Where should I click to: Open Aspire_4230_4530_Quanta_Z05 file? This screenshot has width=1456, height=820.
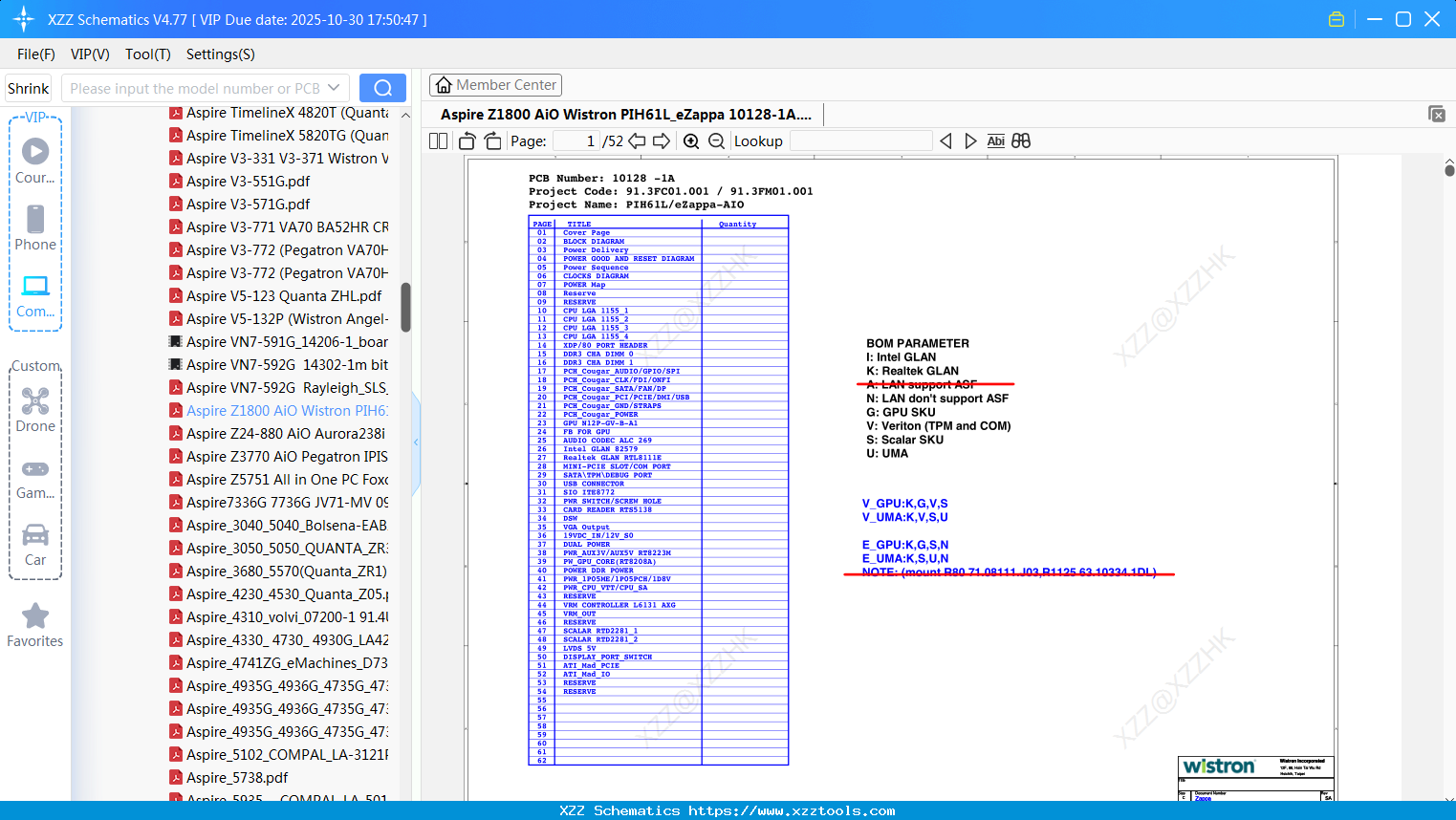click(279, 594)
